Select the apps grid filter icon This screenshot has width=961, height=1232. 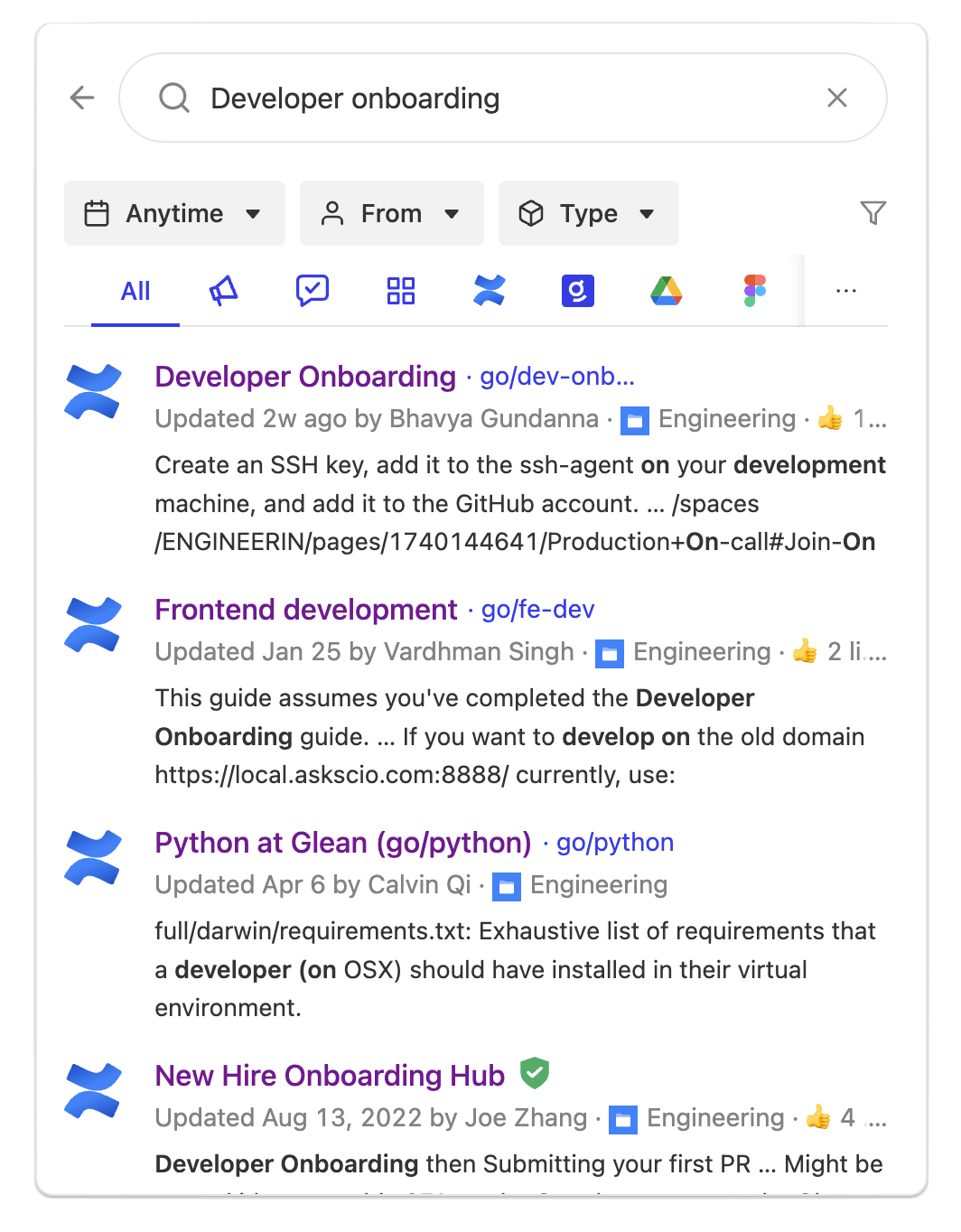(x=400, y=290)
